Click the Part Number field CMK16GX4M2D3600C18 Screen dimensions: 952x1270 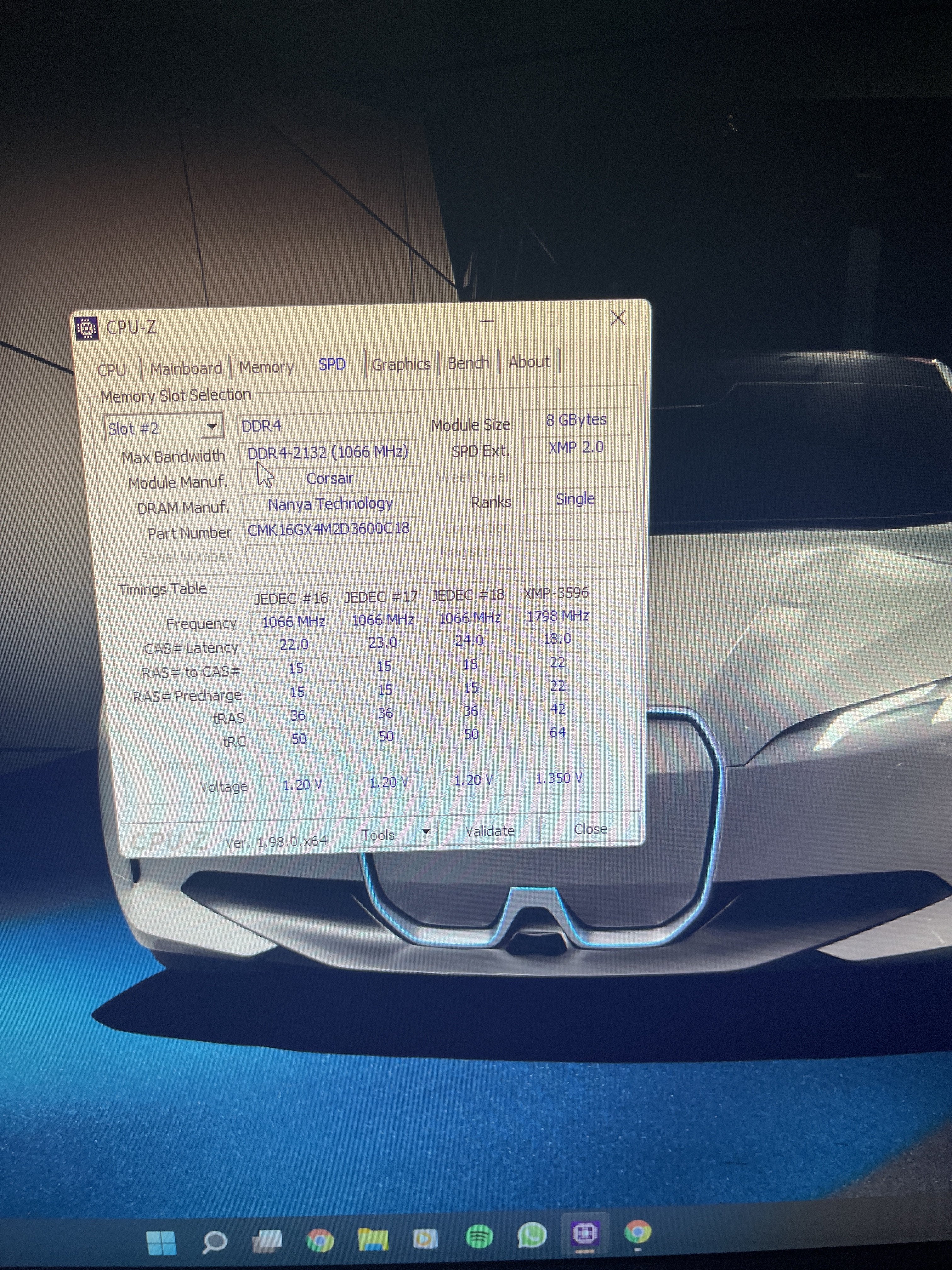pos(329,529)
